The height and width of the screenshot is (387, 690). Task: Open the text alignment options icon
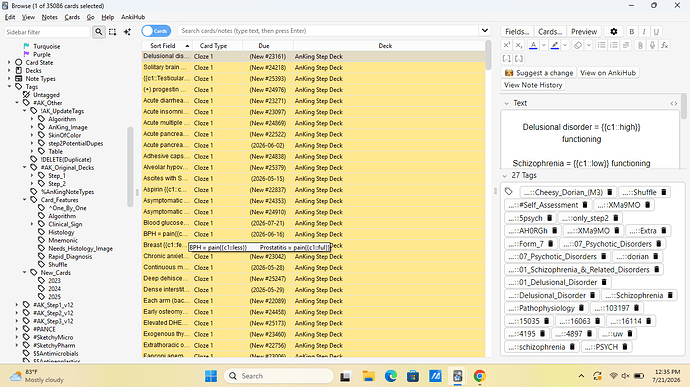[x=626, y=45]
